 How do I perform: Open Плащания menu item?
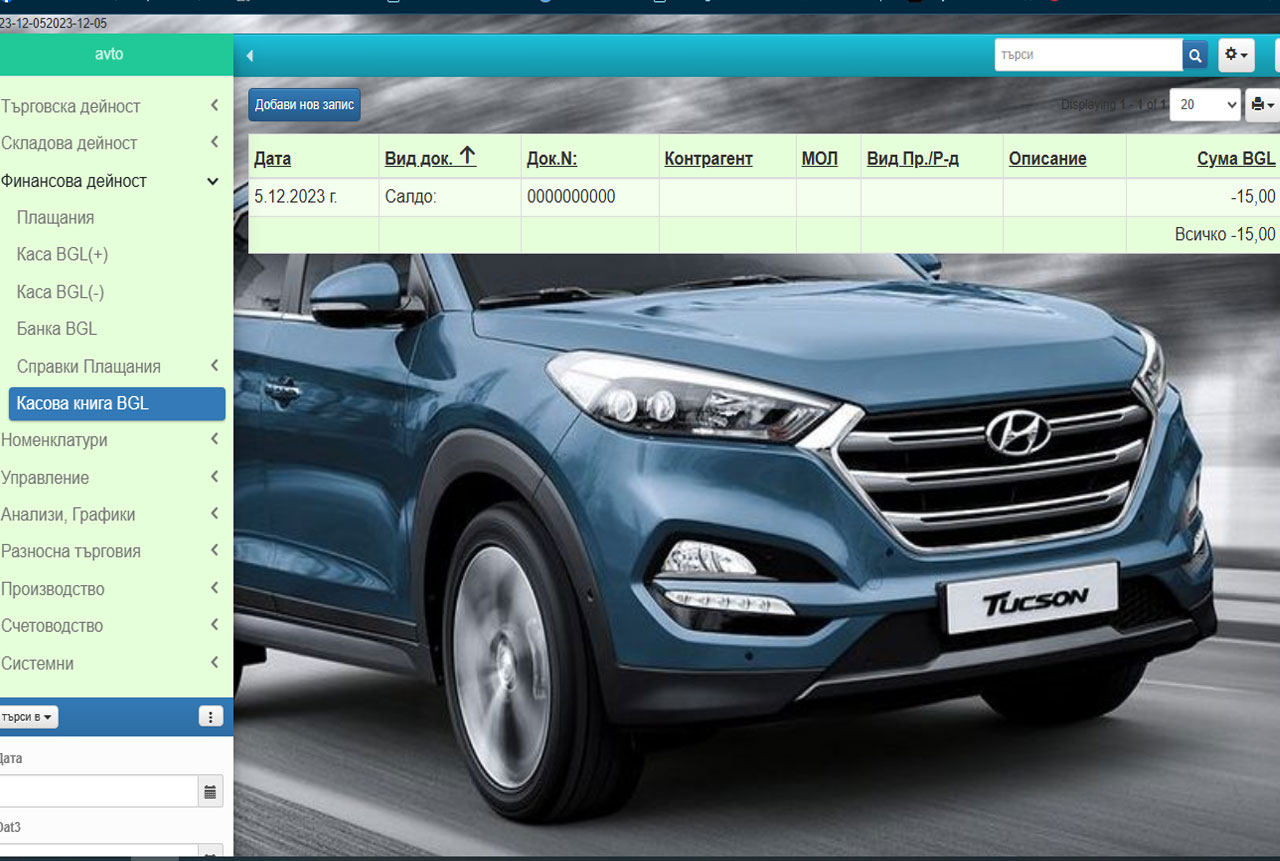pos(55,218)
